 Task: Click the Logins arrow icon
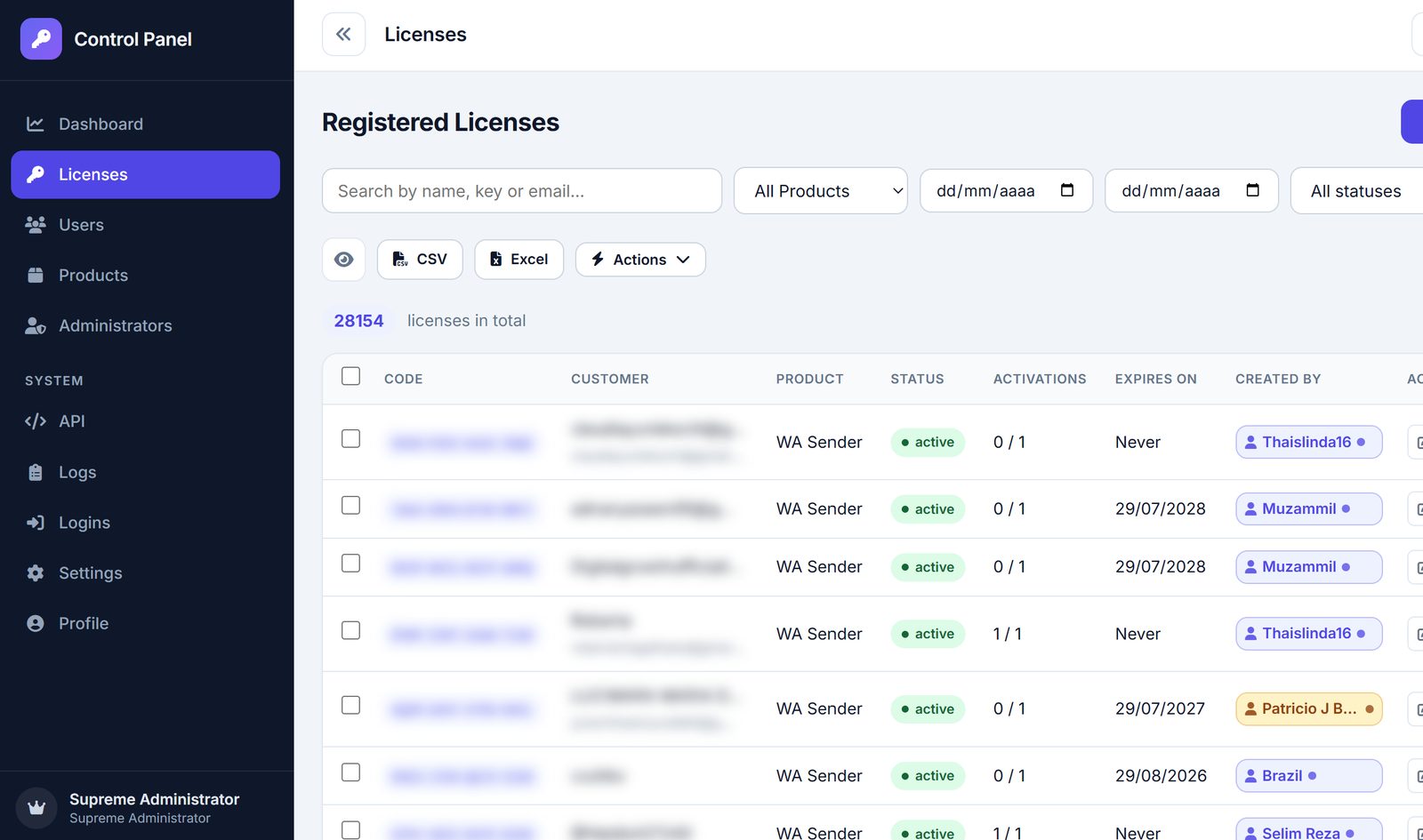point(36,523)
